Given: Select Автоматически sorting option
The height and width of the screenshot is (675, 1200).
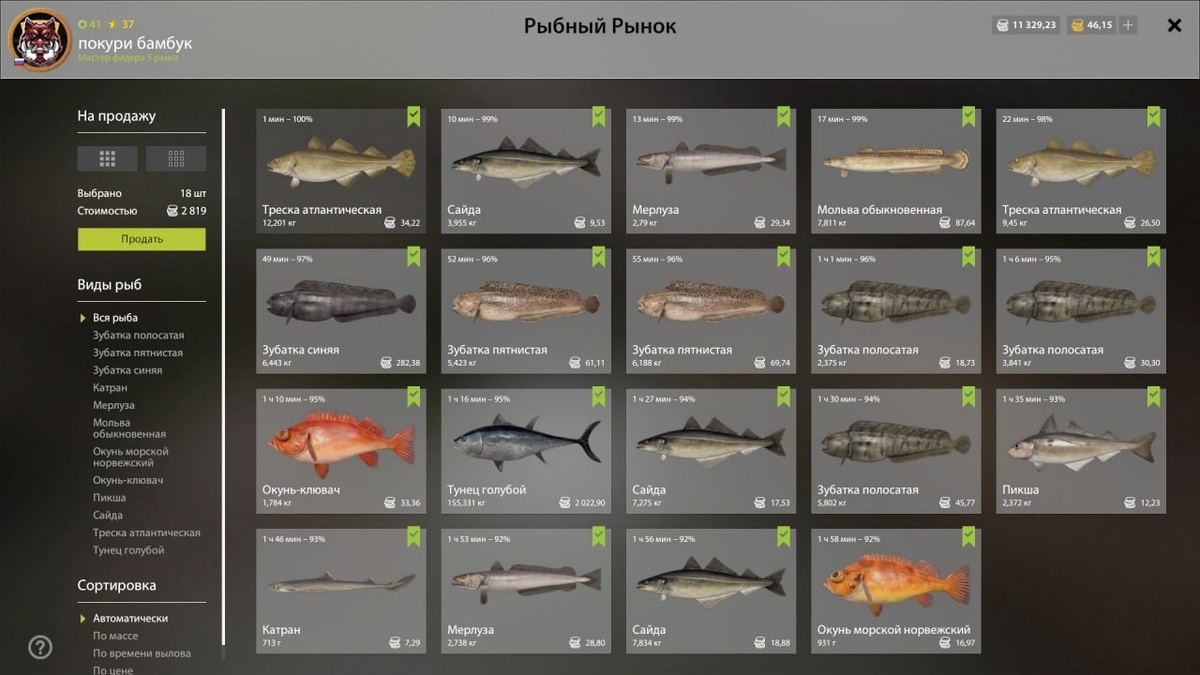Looking at the screenshot, I should 130,618.
